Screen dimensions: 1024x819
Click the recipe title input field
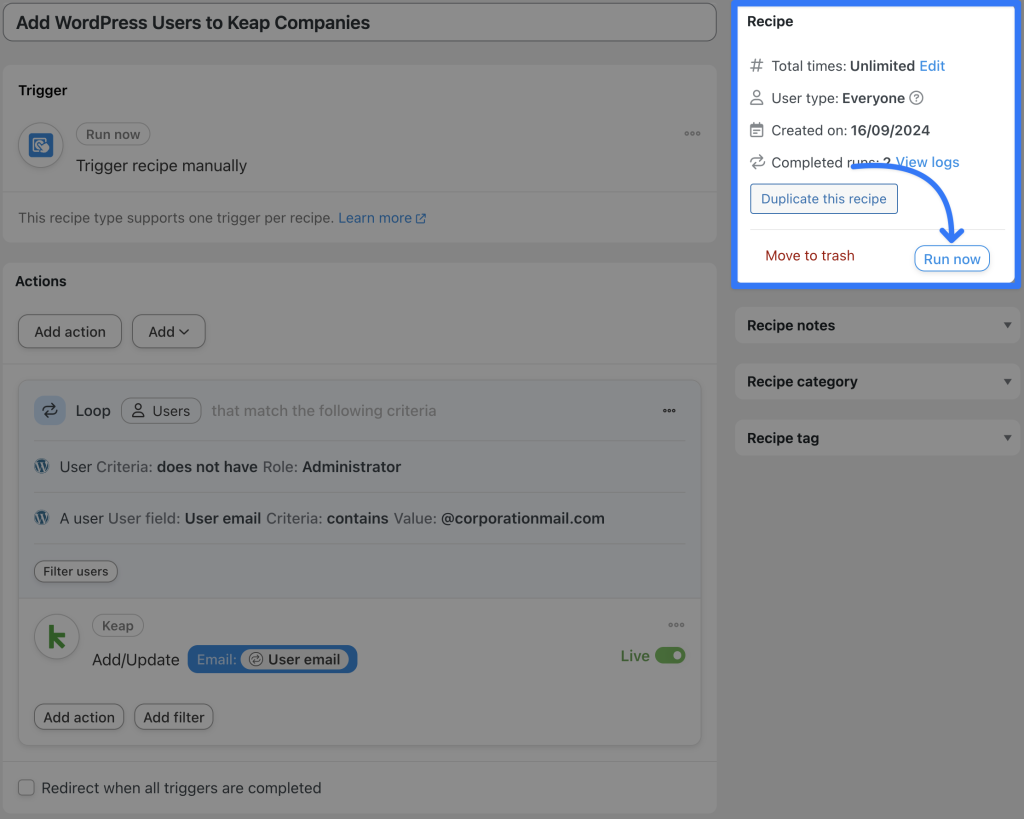click(x=360, y=22)
